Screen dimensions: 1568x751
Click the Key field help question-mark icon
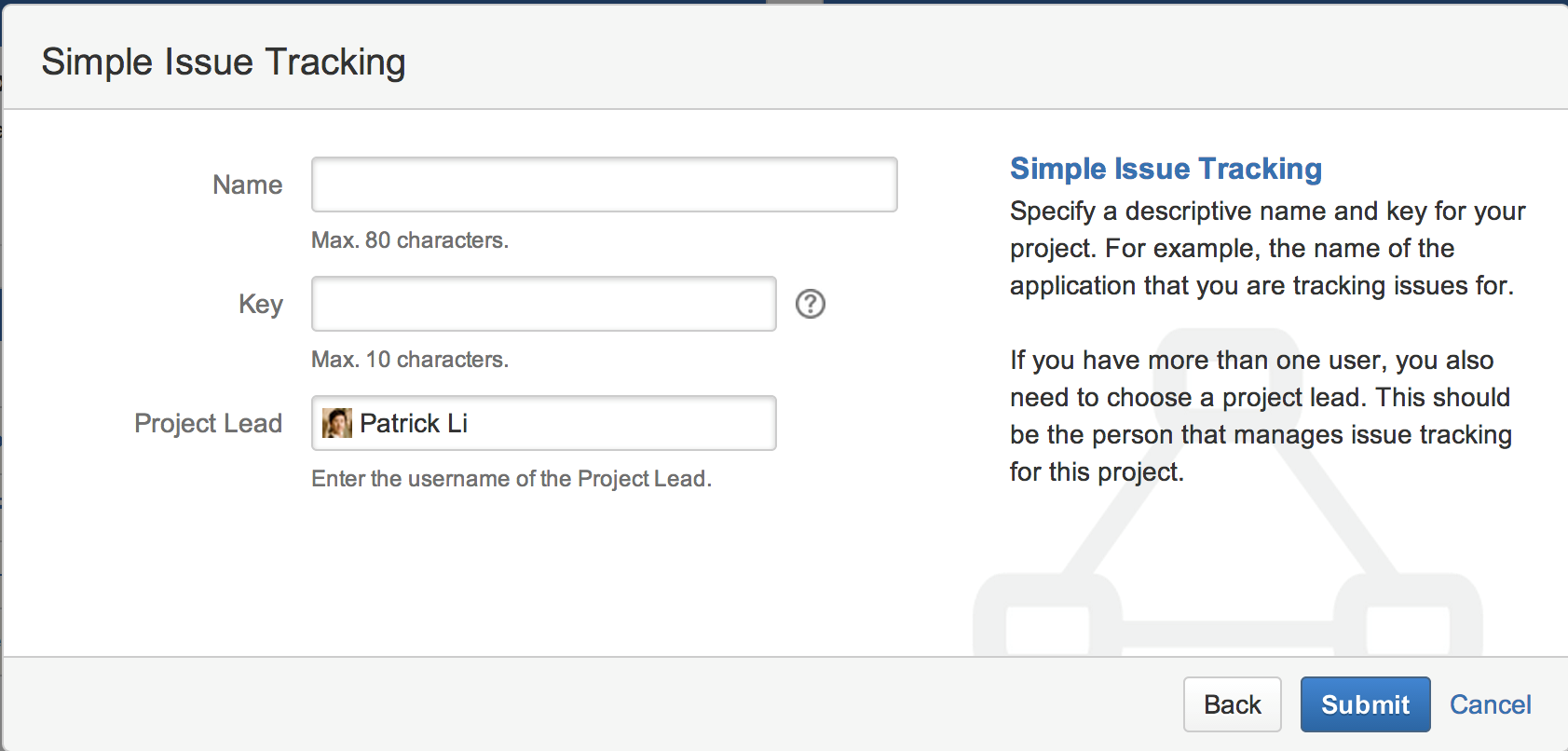click(x=811, y=304)
